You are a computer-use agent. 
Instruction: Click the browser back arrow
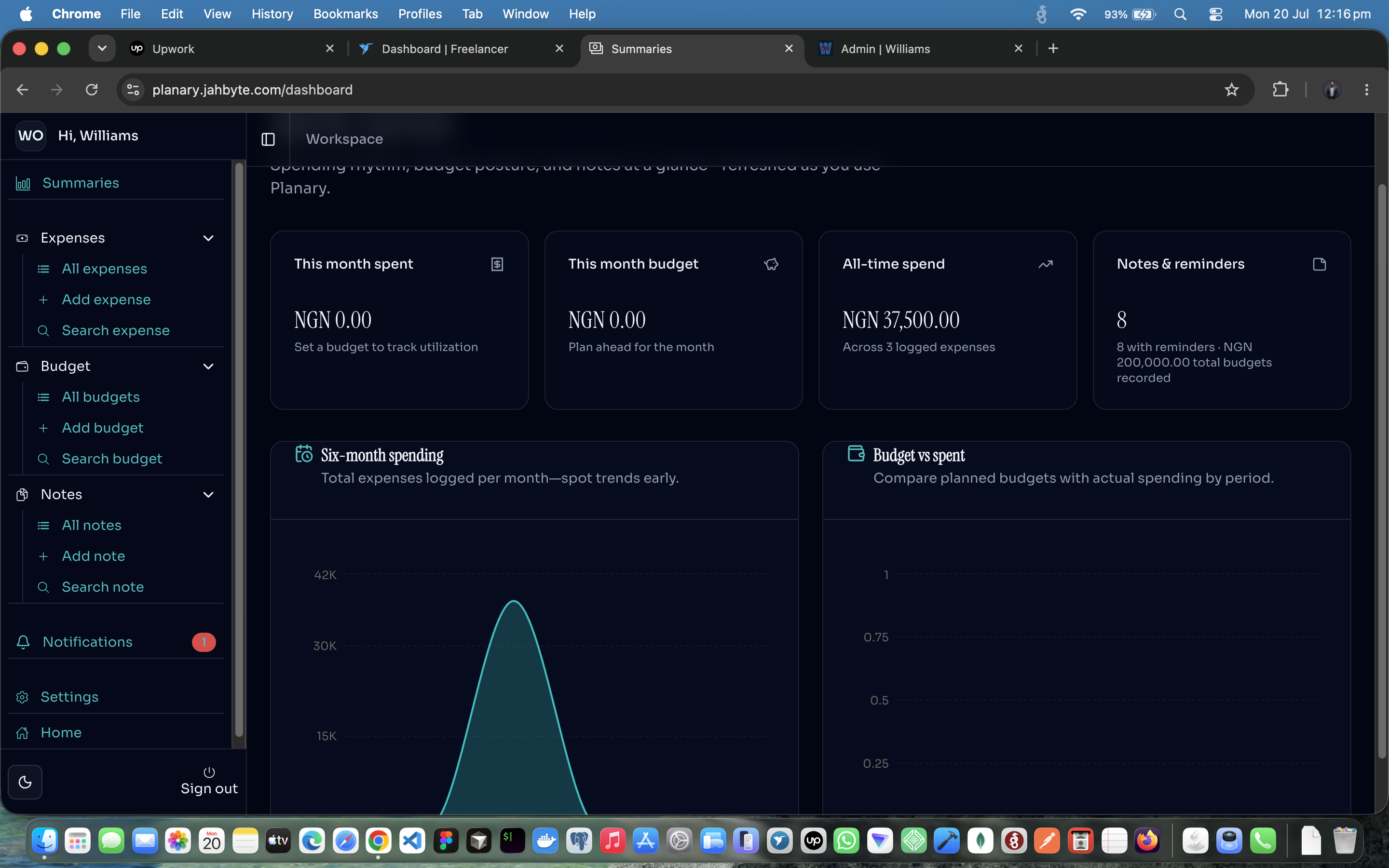pyautogui.click(x=22, y=90)
